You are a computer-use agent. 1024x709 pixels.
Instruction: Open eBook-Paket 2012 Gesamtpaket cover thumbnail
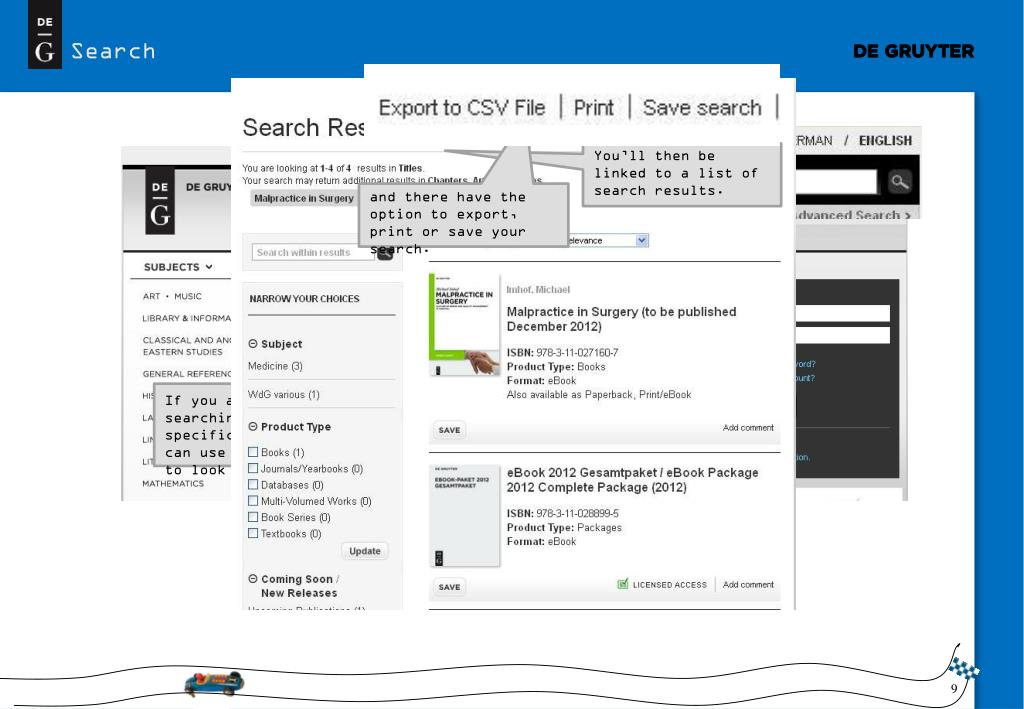[464, 516]
